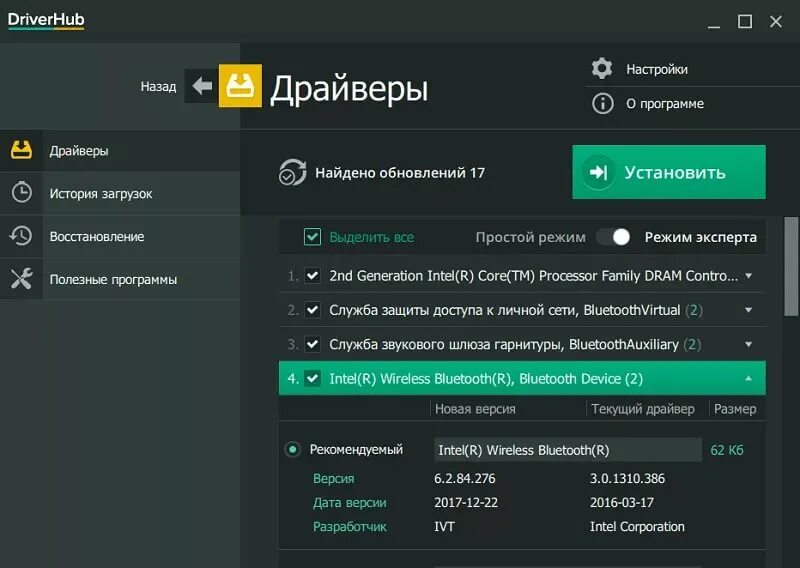Toggle the Выделить все checkbox
This screenshot has width=800, height=568.
(x=312, y=237)
